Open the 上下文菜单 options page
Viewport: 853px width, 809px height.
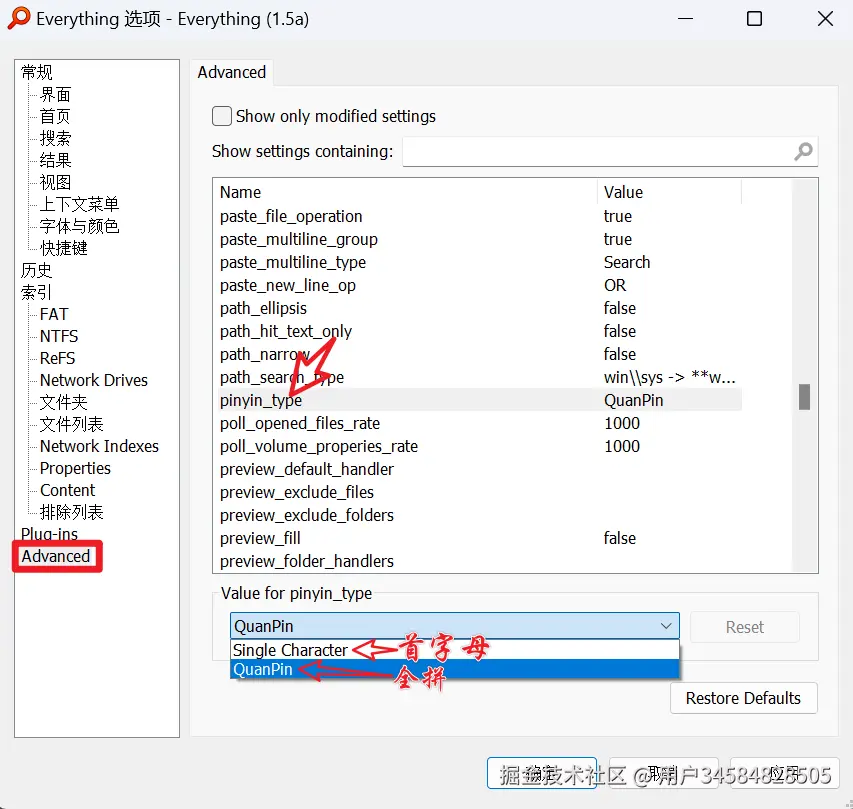(x=79, y=204)
